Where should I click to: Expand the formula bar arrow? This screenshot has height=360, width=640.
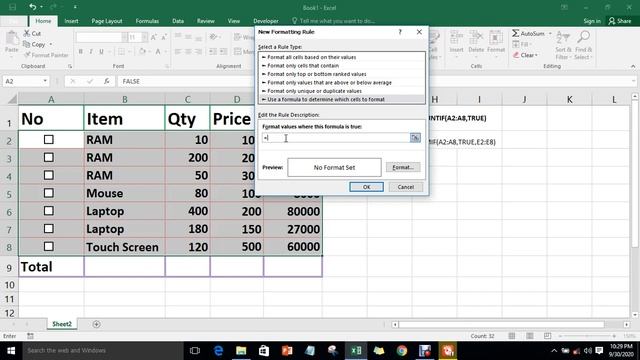(x=633, y=81)
